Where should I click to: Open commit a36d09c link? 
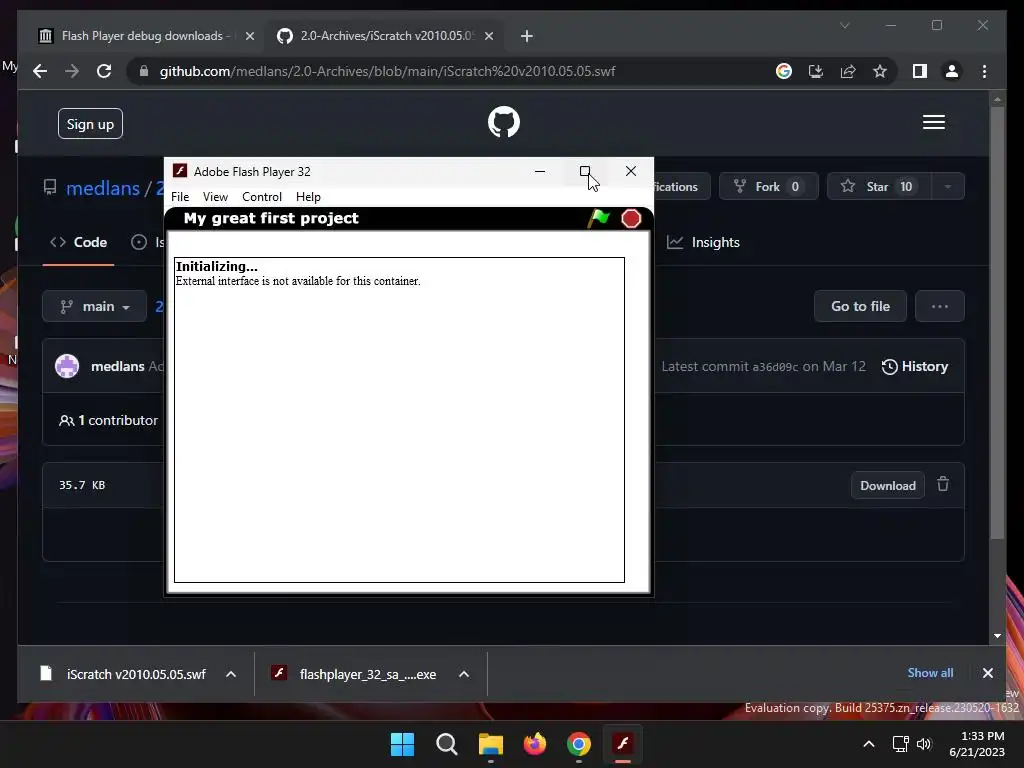775,367
